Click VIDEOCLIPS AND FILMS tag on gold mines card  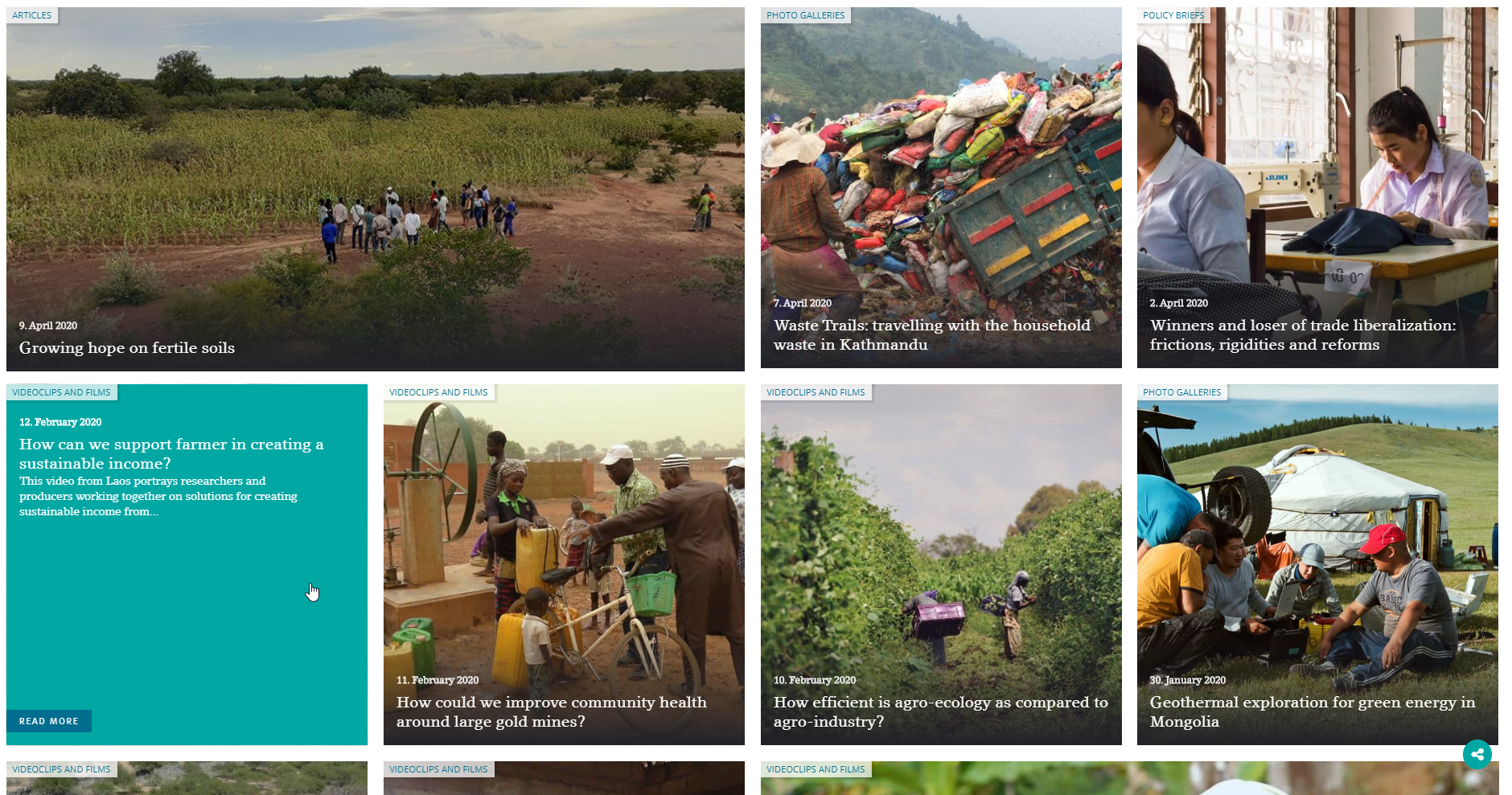(x=438, y=392)
